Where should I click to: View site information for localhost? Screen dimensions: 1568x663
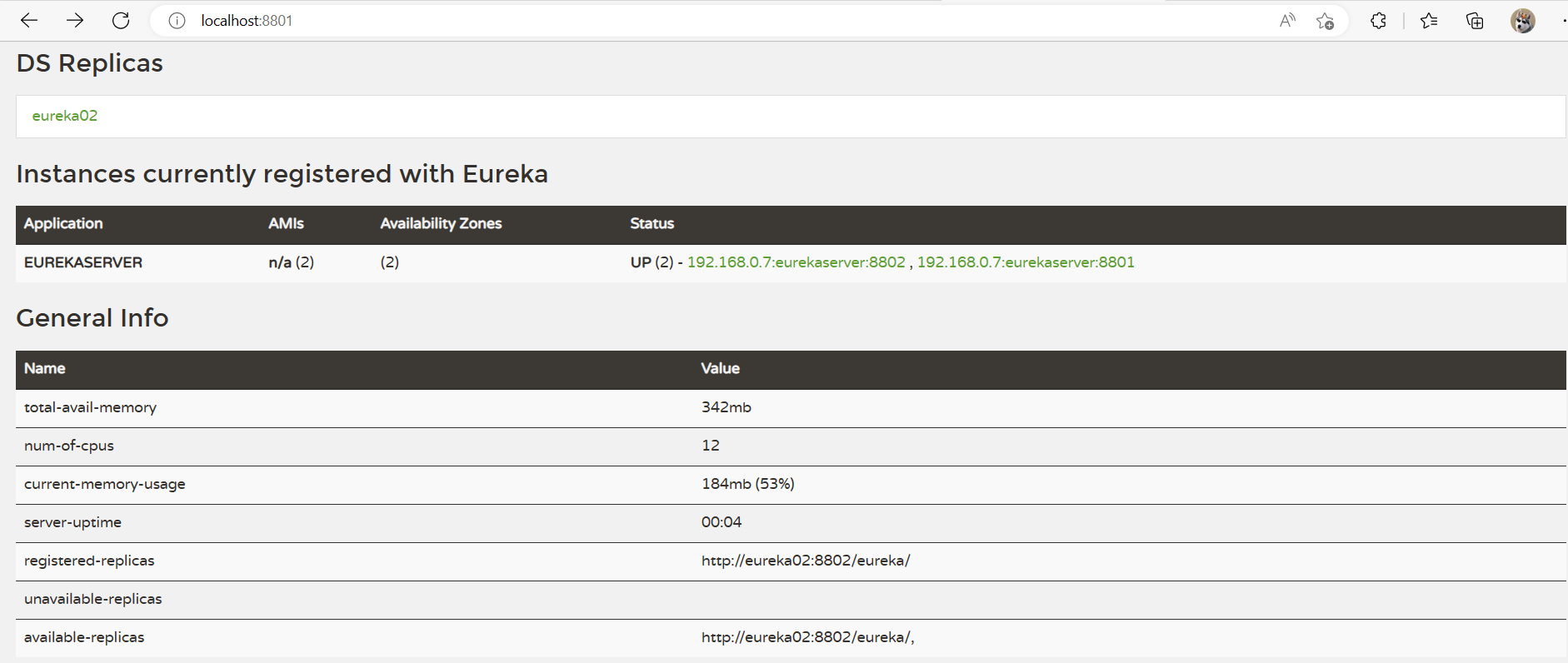point(177,21)
